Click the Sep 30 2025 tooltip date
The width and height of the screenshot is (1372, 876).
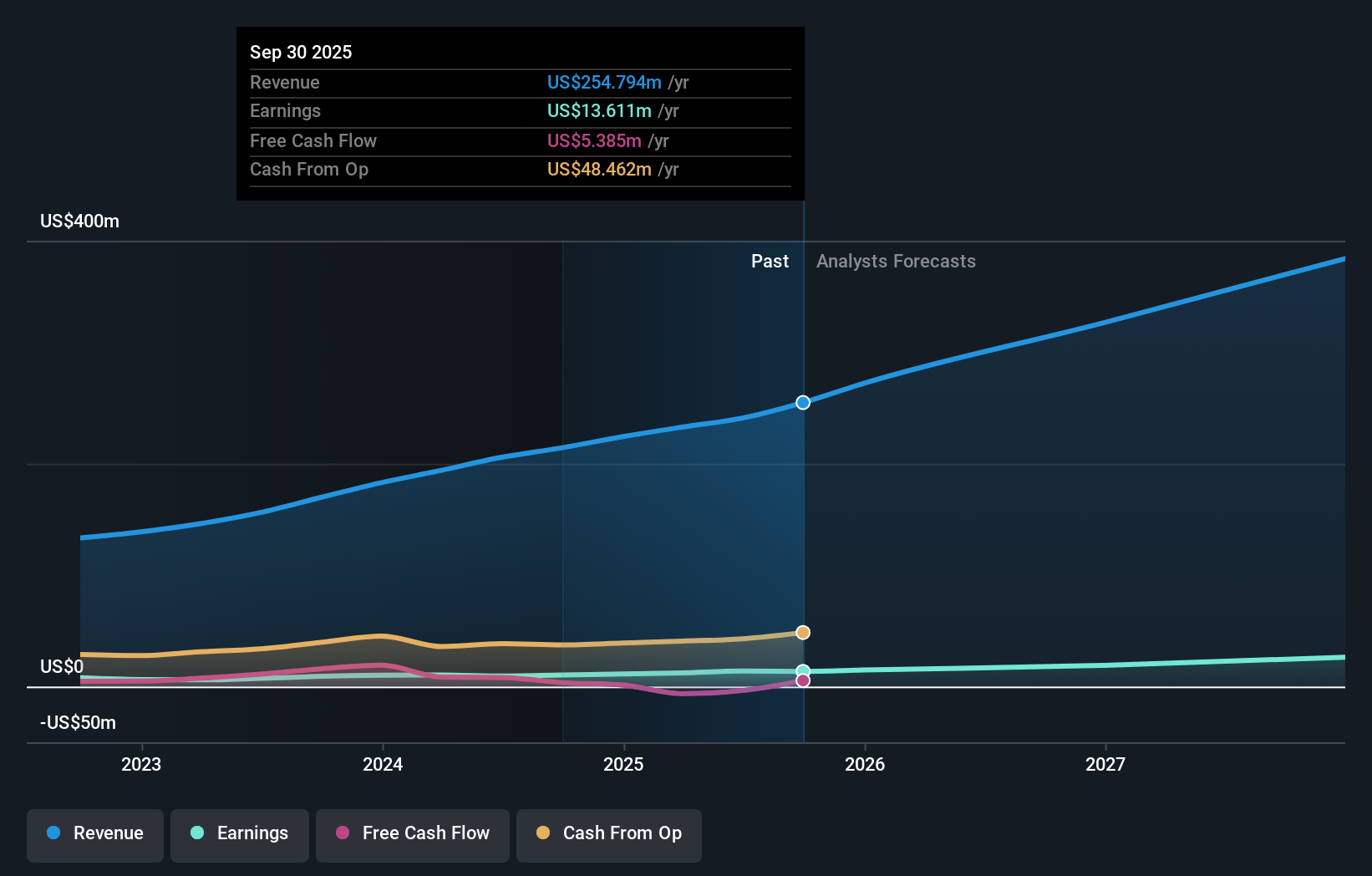(301, 52)
